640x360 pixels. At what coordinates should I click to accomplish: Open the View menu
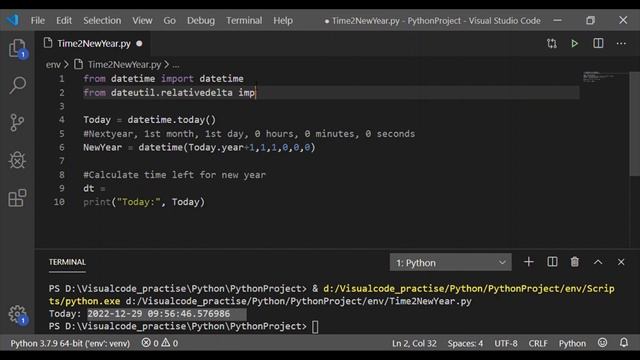(x=142, y=20)
